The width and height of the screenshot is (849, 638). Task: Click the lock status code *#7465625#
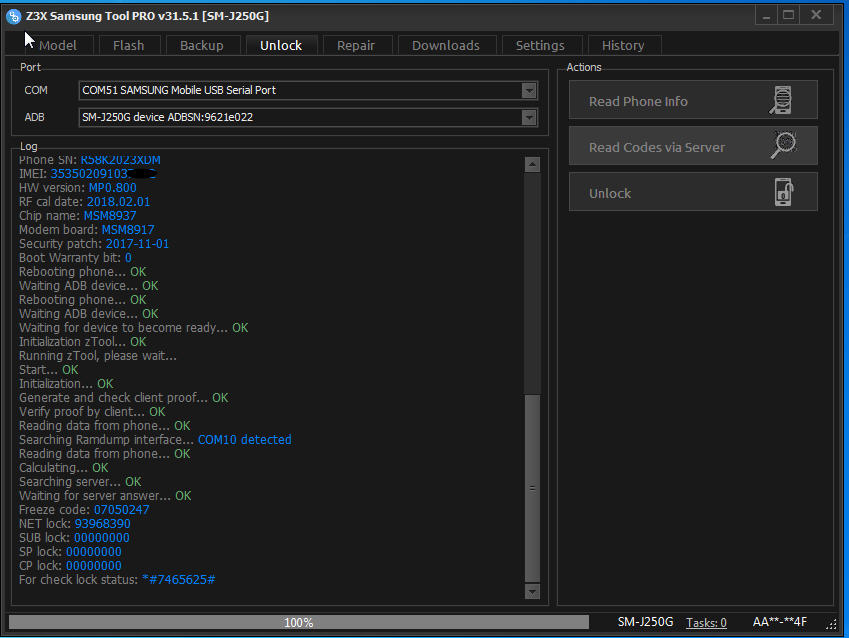pyautogui.click(x=178, y=580)
